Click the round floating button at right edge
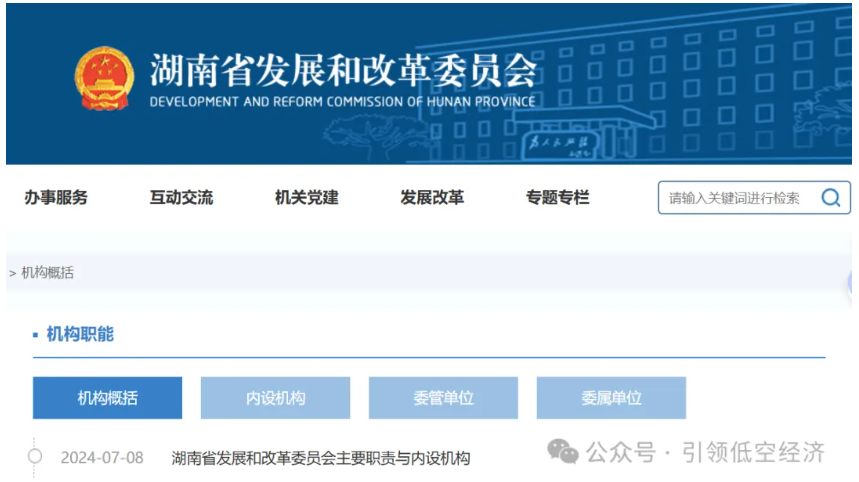This screenshot has height=482, width=859. coord(852,285)
